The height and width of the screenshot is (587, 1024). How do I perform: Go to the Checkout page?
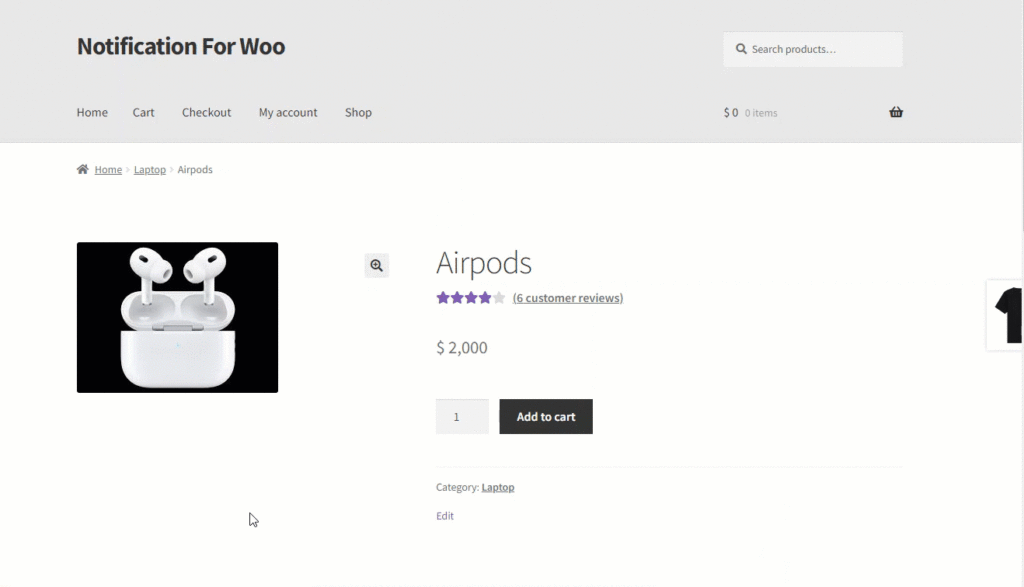pos(206,112)
